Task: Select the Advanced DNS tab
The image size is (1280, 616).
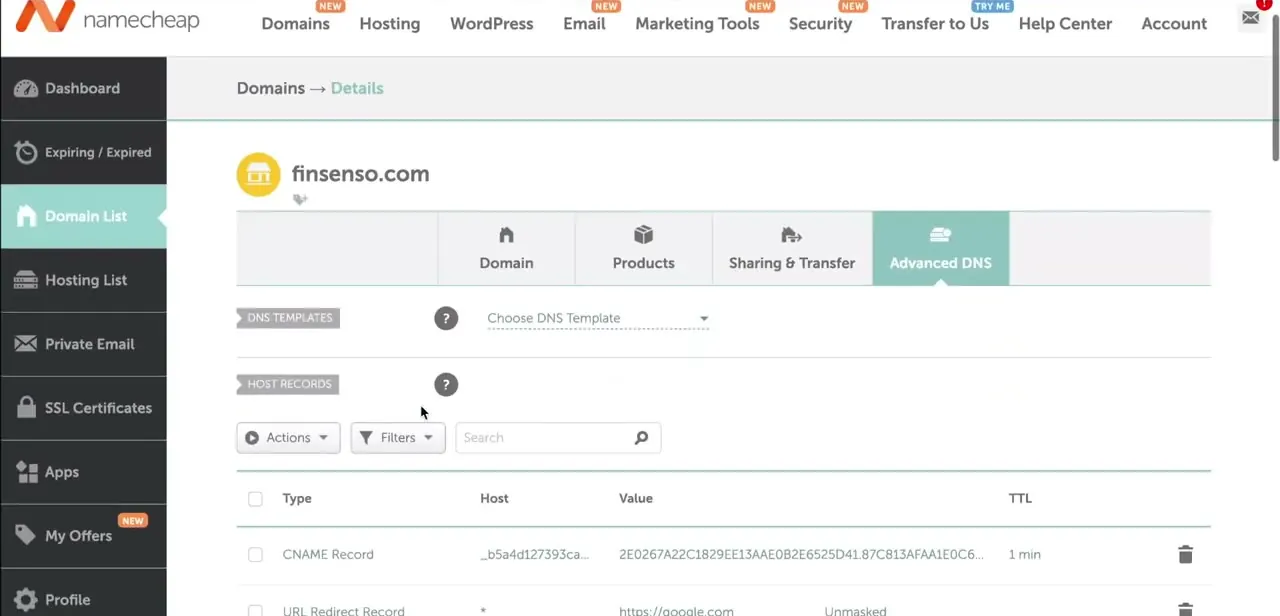Action: click(940, 248)
